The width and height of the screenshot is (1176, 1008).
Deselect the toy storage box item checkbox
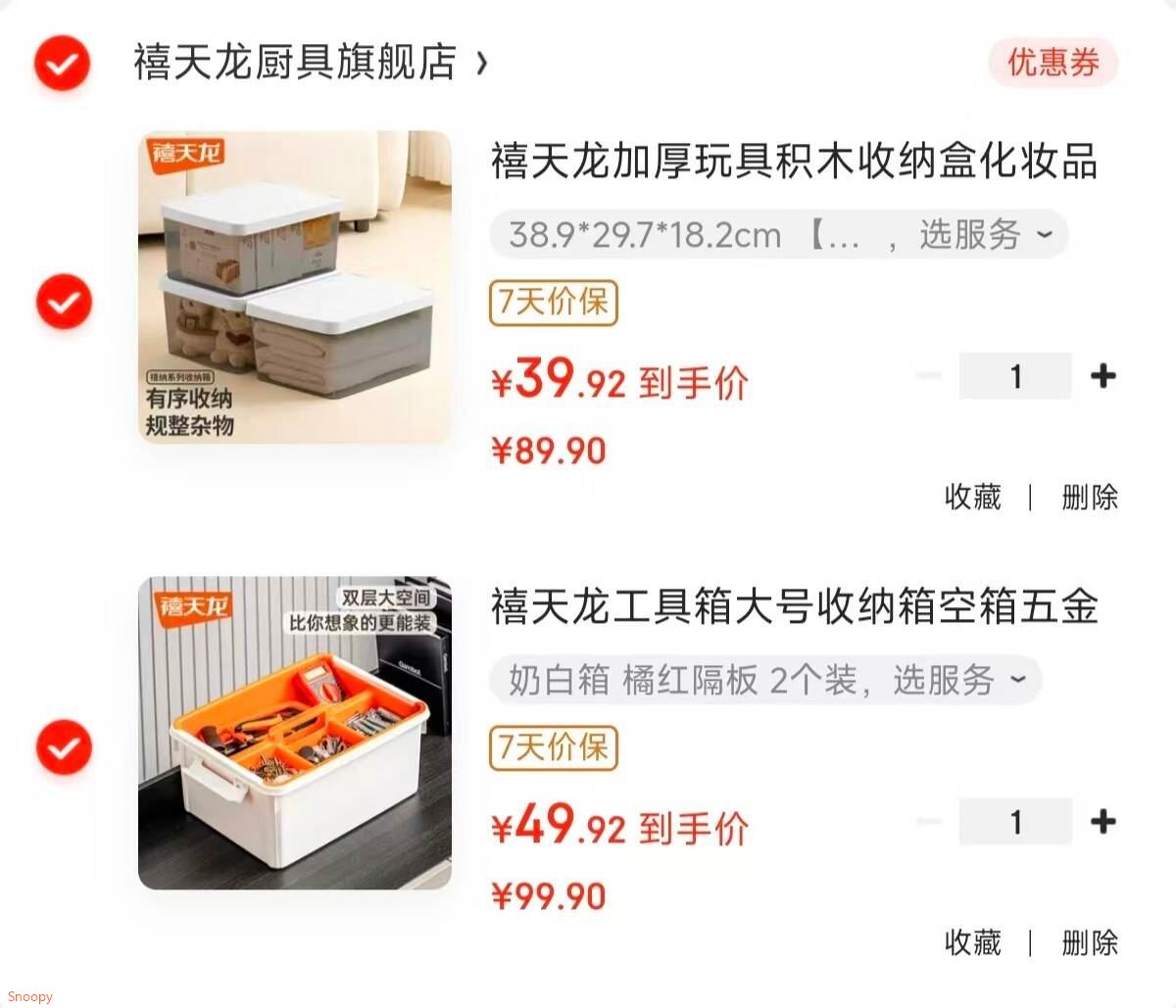64,301
